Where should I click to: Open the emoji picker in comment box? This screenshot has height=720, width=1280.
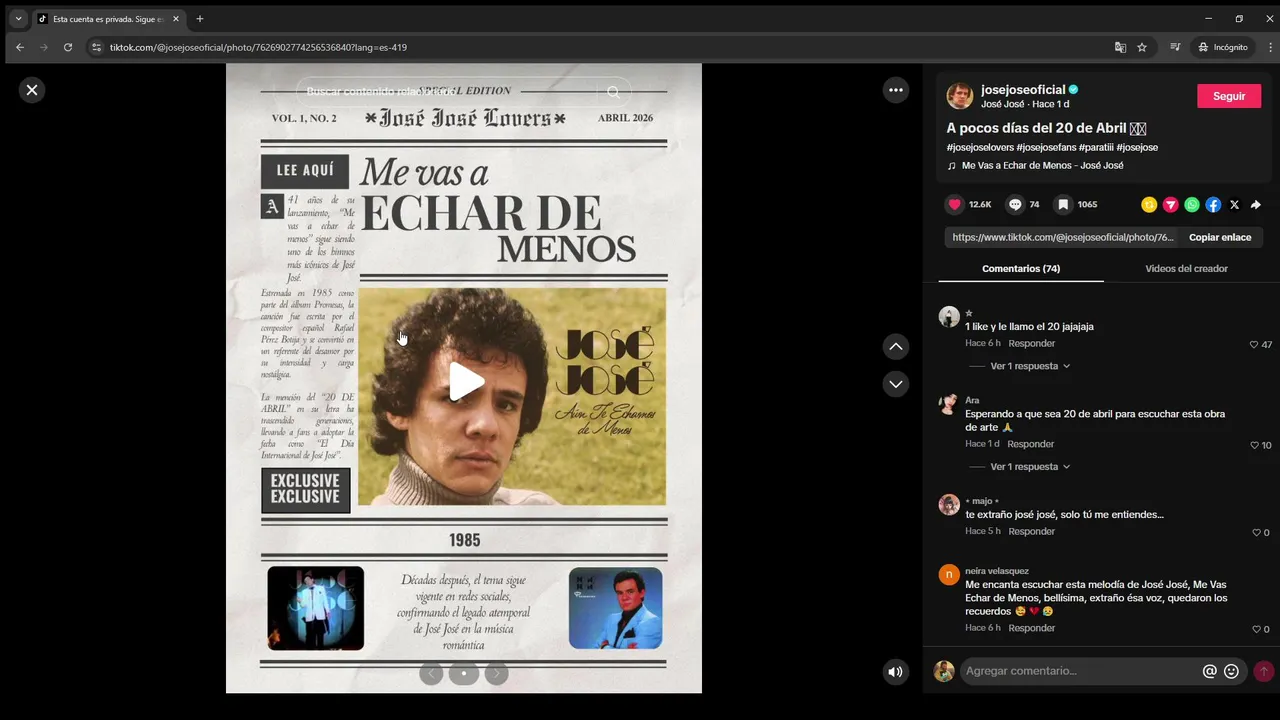[1231, 672]
